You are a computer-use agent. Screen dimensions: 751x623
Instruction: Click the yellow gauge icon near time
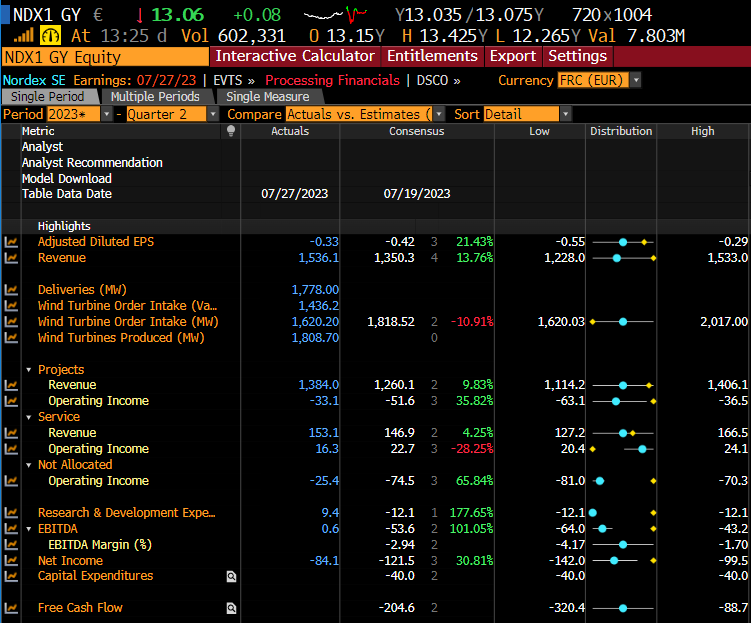click(50, 35)
